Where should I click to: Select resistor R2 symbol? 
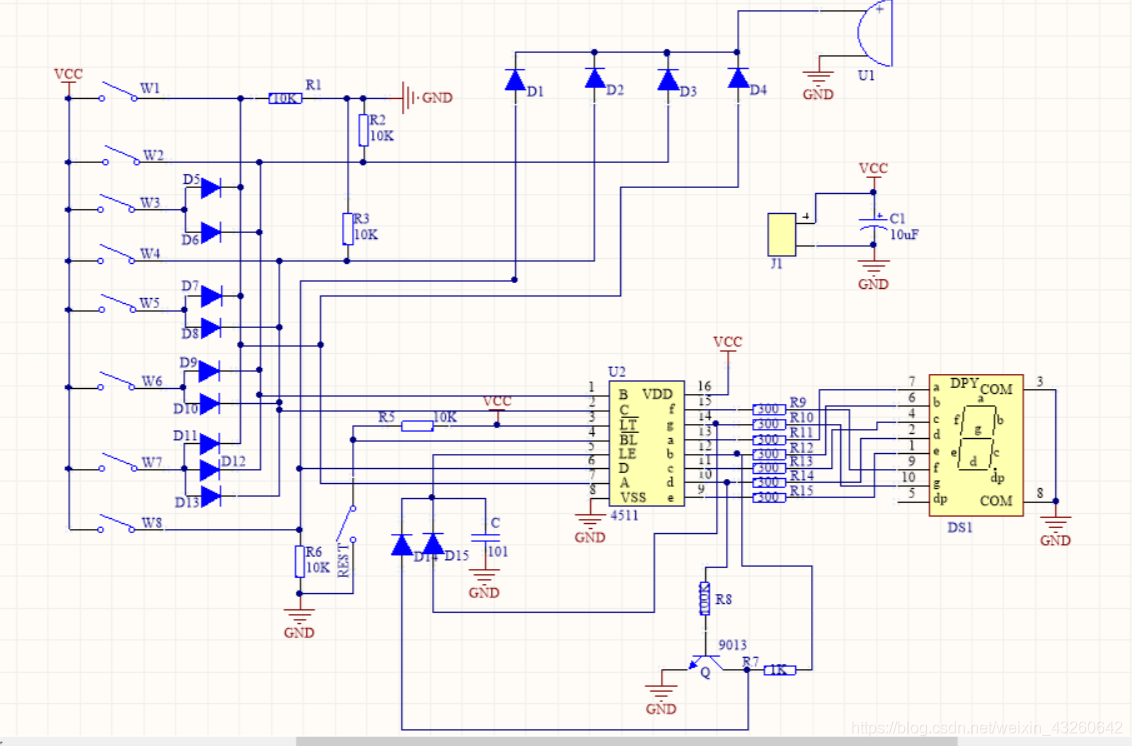point(363,130)
